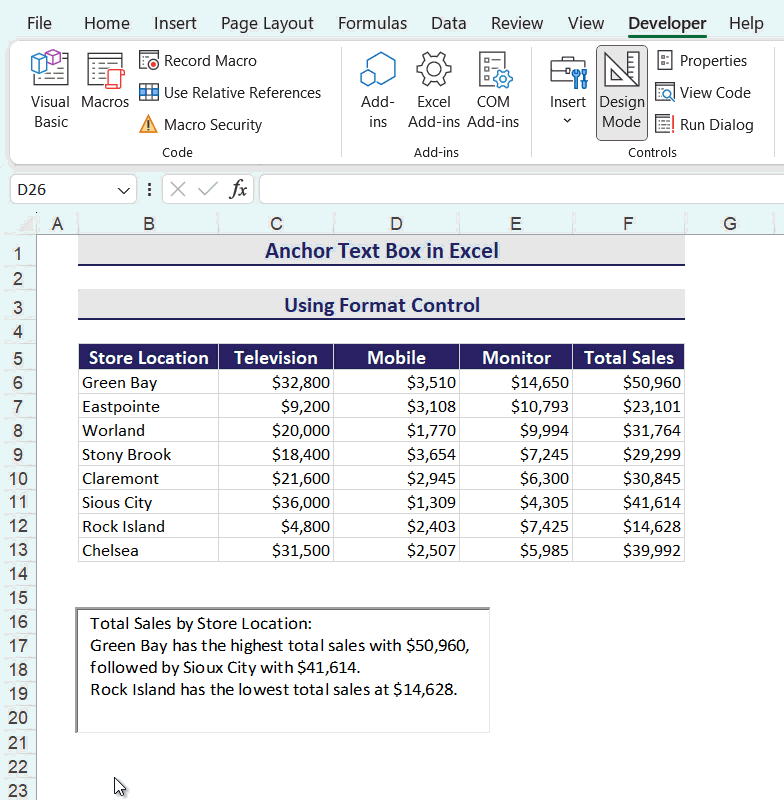Select column D header
Viewport: 784px width, 800px height.
(x=396, y=223)
